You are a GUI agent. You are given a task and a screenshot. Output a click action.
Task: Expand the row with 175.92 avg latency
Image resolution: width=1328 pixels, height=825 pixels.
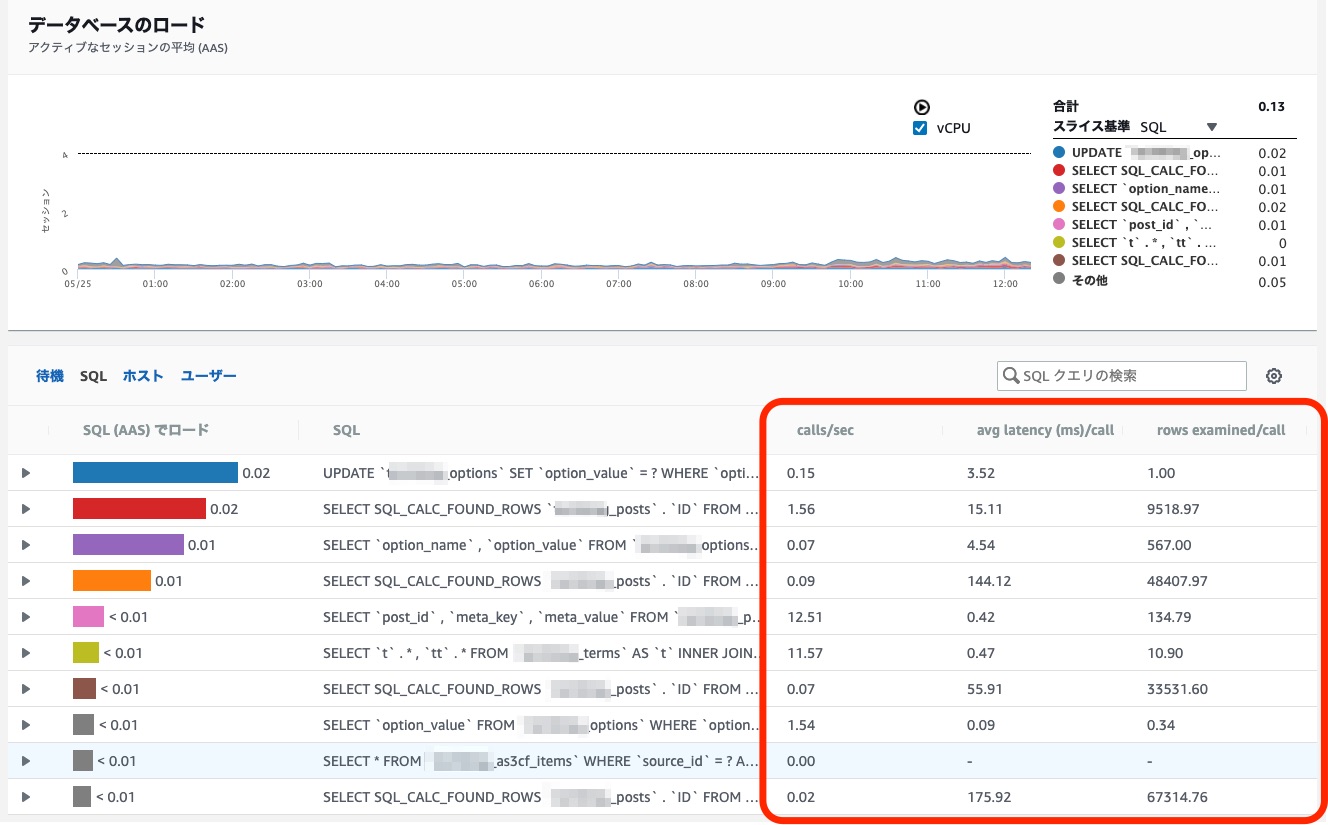coord(26,797)
